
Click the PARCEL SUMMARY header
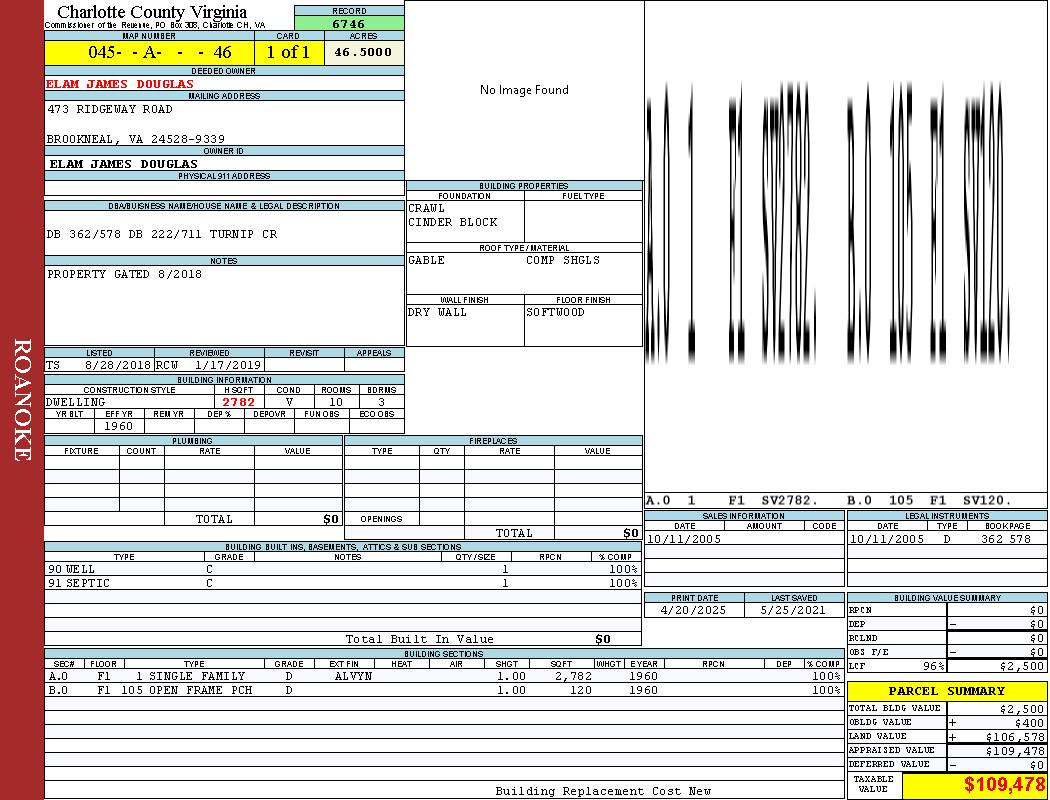point(947,692)
